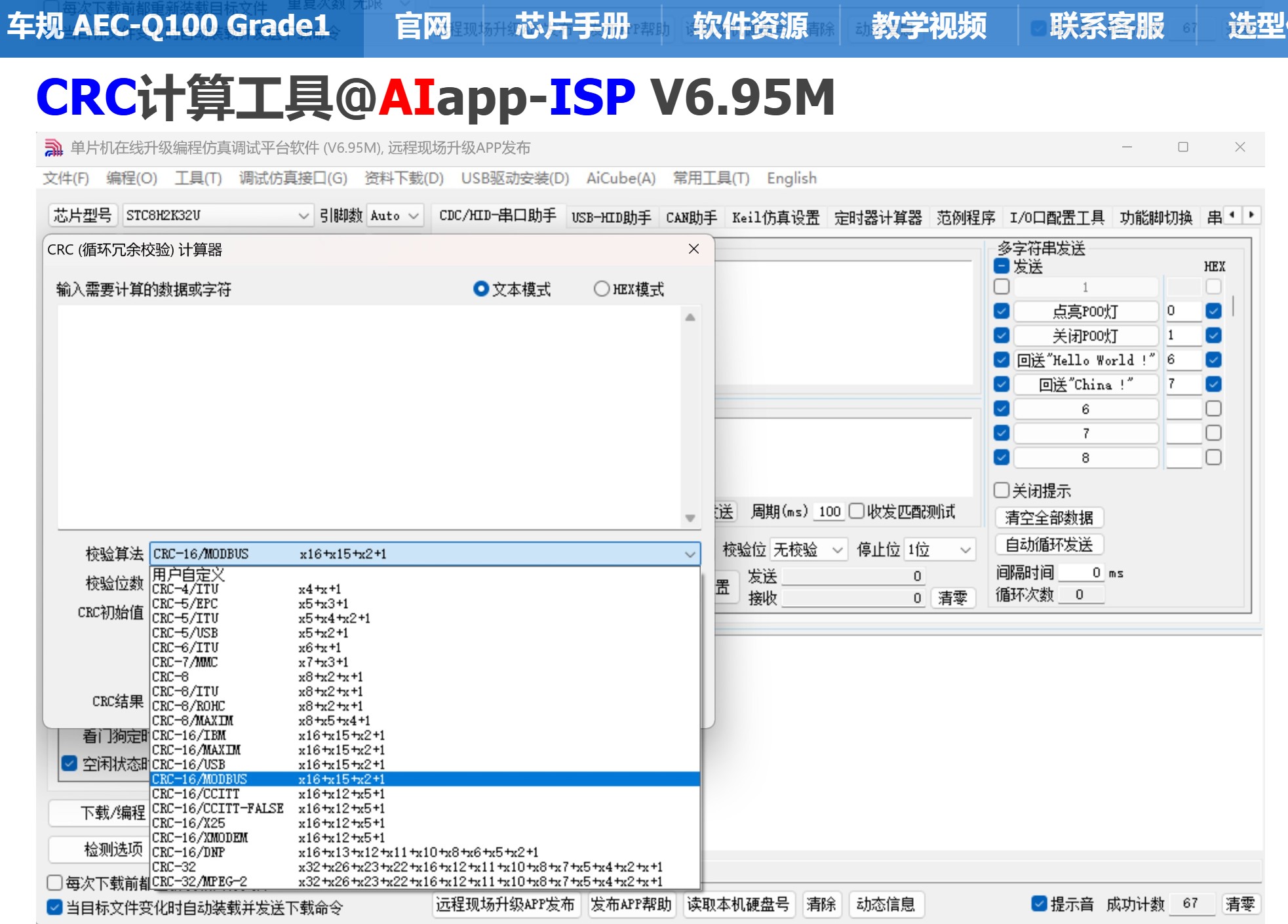Viewport: 1288px width, 924px height.
Task: Click the text area scroll-down arrow
Action: (690, 518)
